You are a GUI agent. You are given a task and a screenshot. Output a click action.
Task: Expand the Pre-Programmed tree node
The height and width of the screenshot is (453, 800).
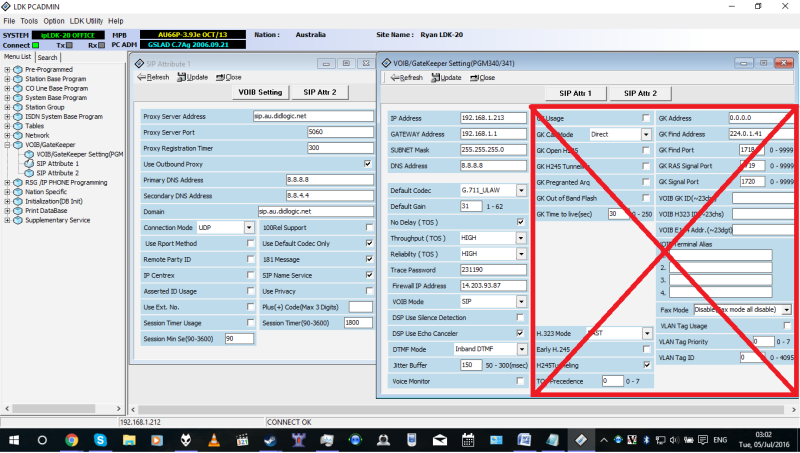[x=7, y=69]
